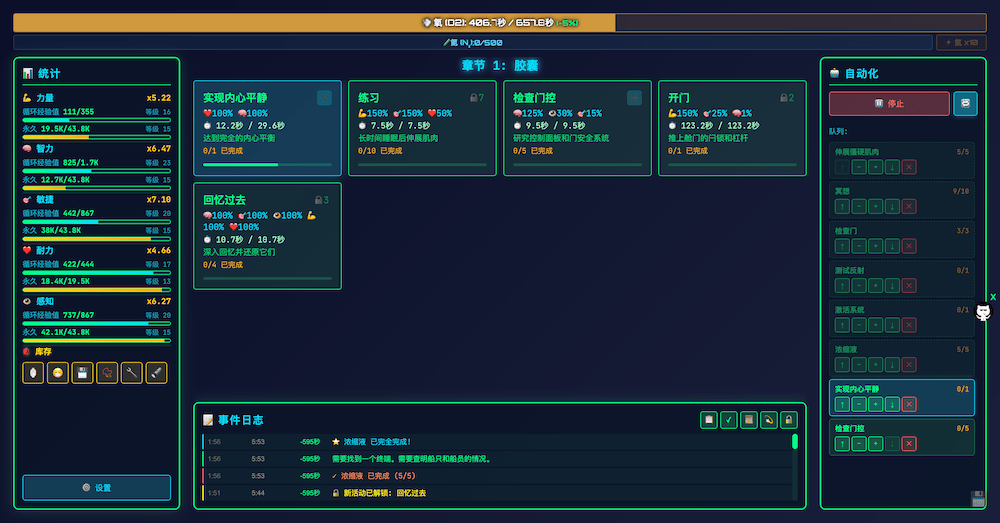Click the 回忆过去 activity card

267,235
